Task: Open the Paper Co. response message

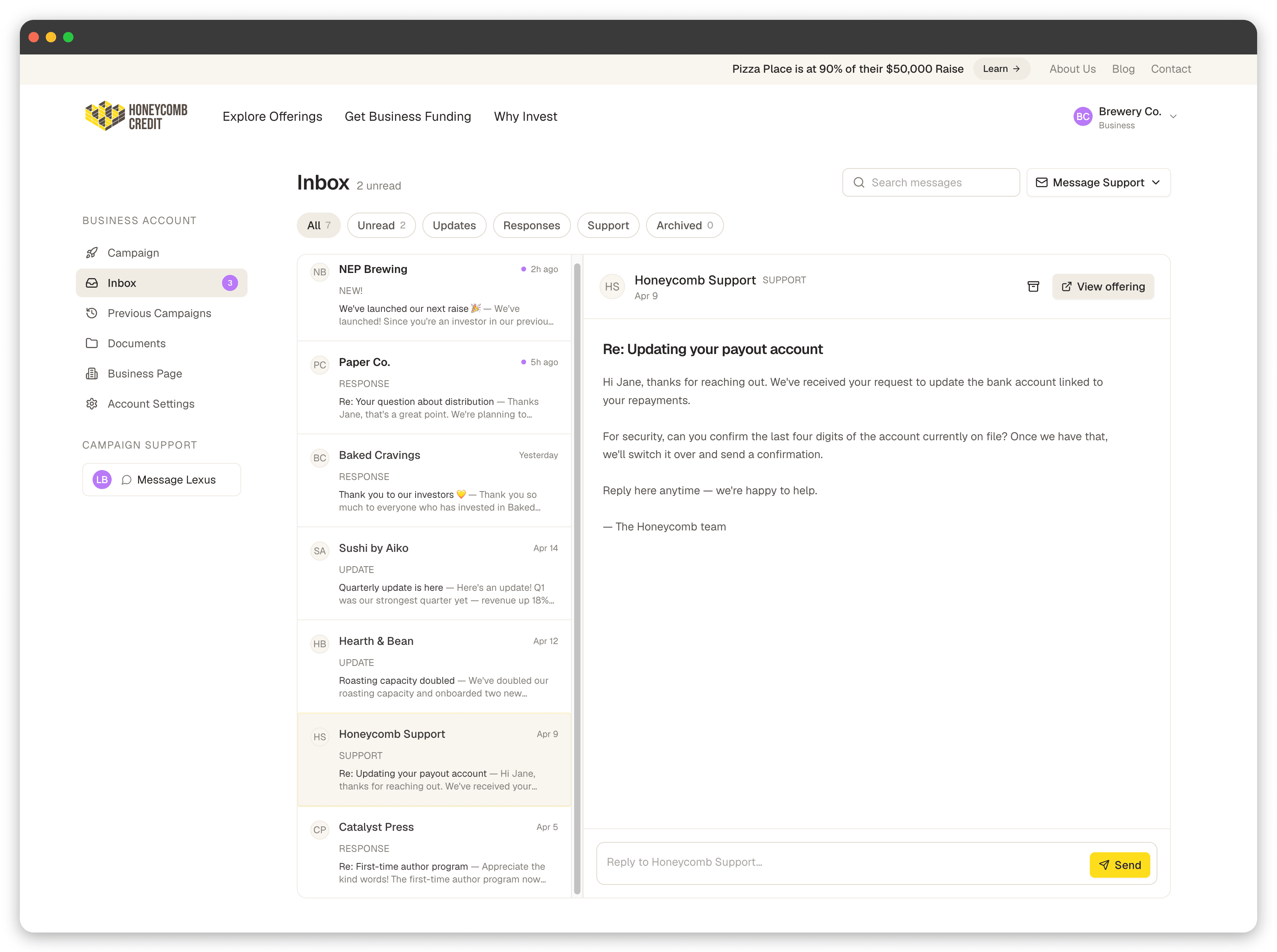Action: (434, 387)
